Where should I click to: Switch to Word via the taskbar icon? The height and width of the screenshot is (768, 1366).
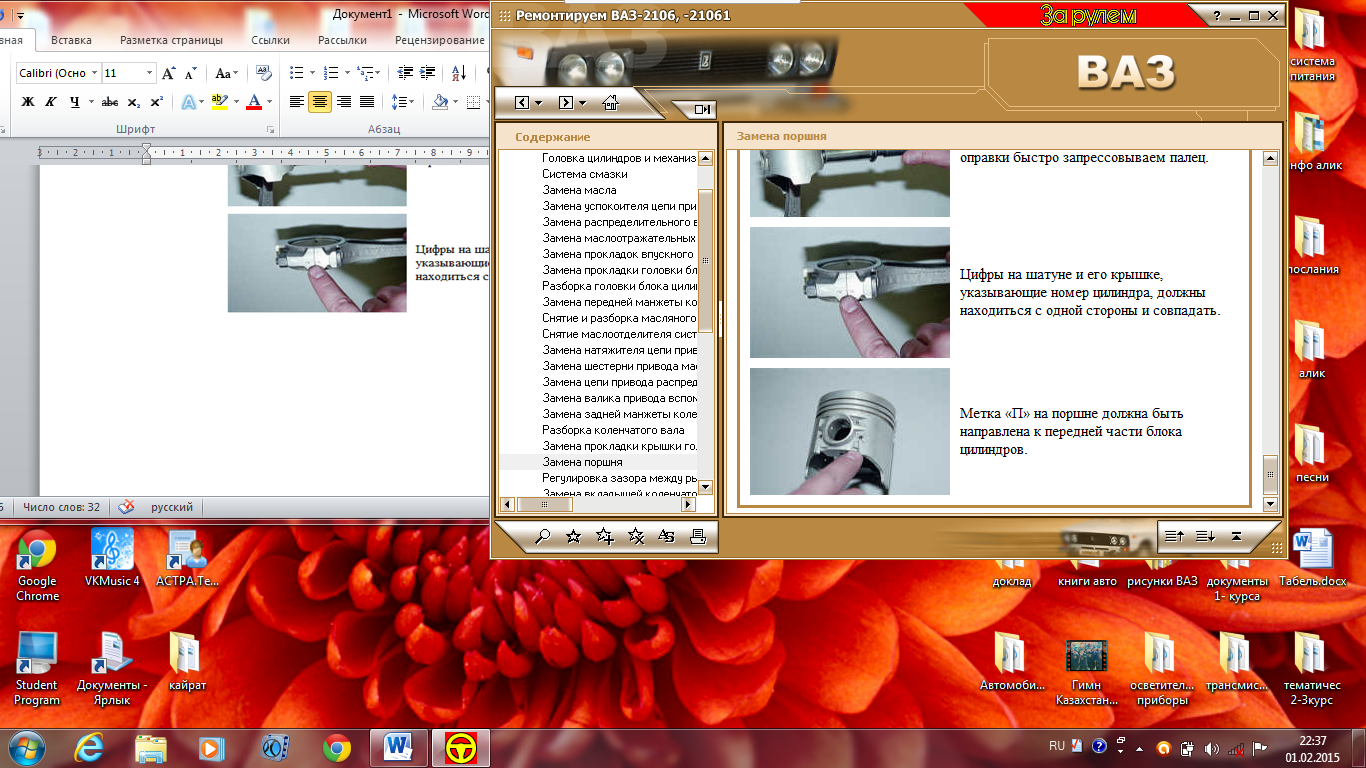point(399,747)
